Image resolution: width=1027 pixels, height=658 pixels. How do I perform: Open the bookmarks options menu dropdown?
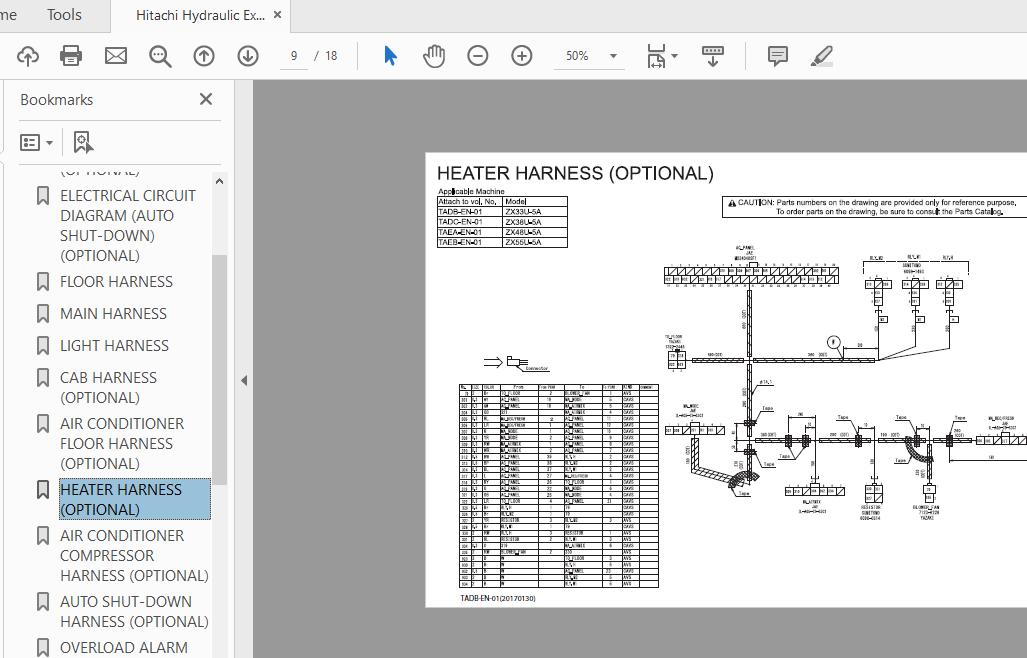[x=37, y=142]
